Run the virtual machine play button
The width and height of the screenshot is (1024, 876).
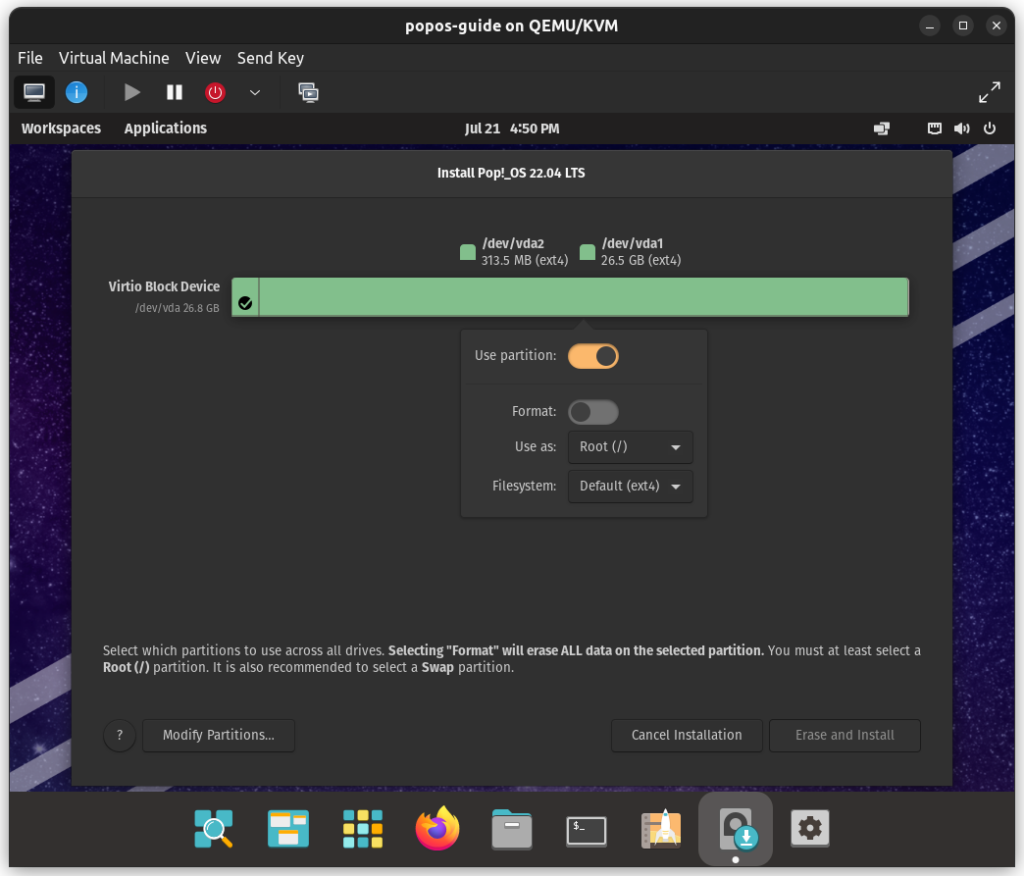[132, 92]
